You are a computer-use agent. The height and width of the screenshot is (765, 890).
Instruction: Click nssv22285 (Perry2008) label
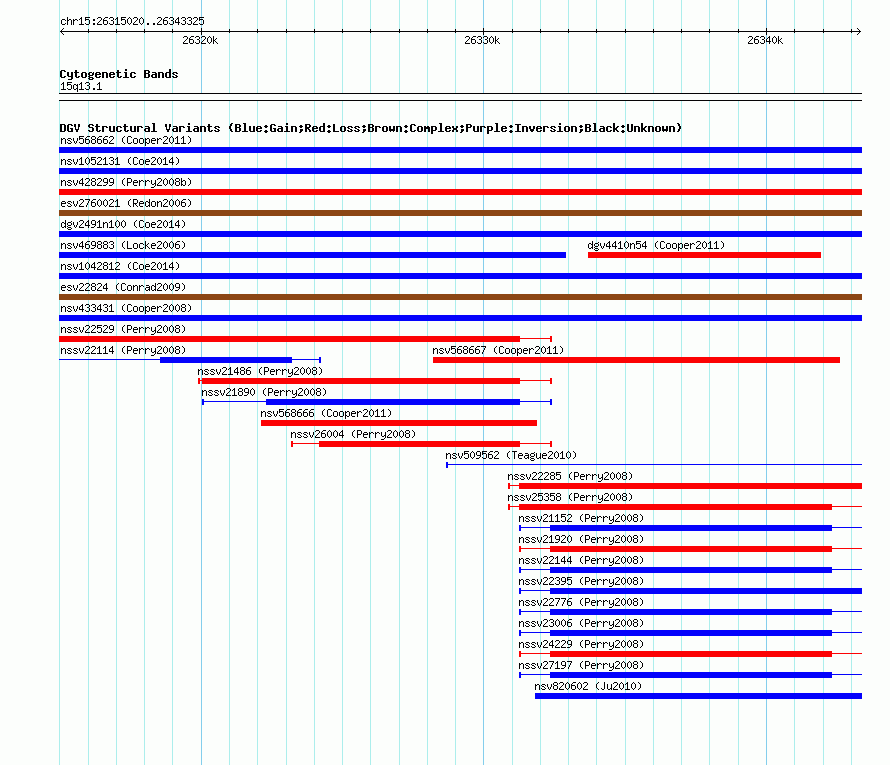[570, 476]
